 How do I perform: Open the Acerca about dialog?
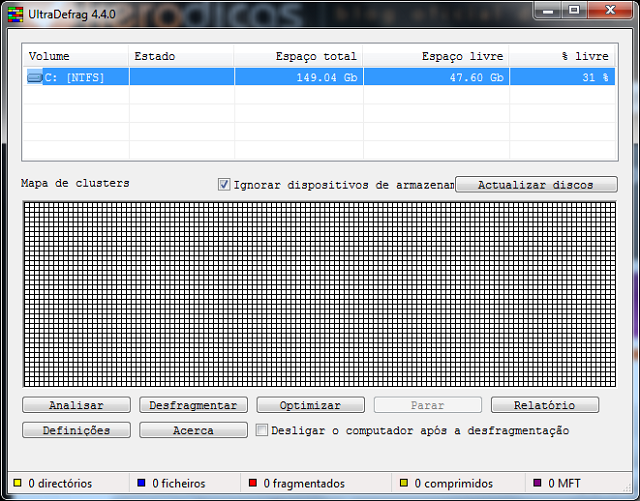[193, 430]
